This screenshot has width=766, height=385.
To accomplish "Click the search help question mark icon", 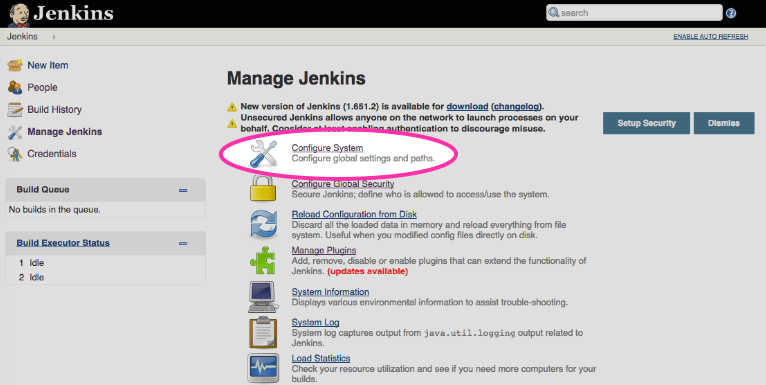I will (731, 13).
